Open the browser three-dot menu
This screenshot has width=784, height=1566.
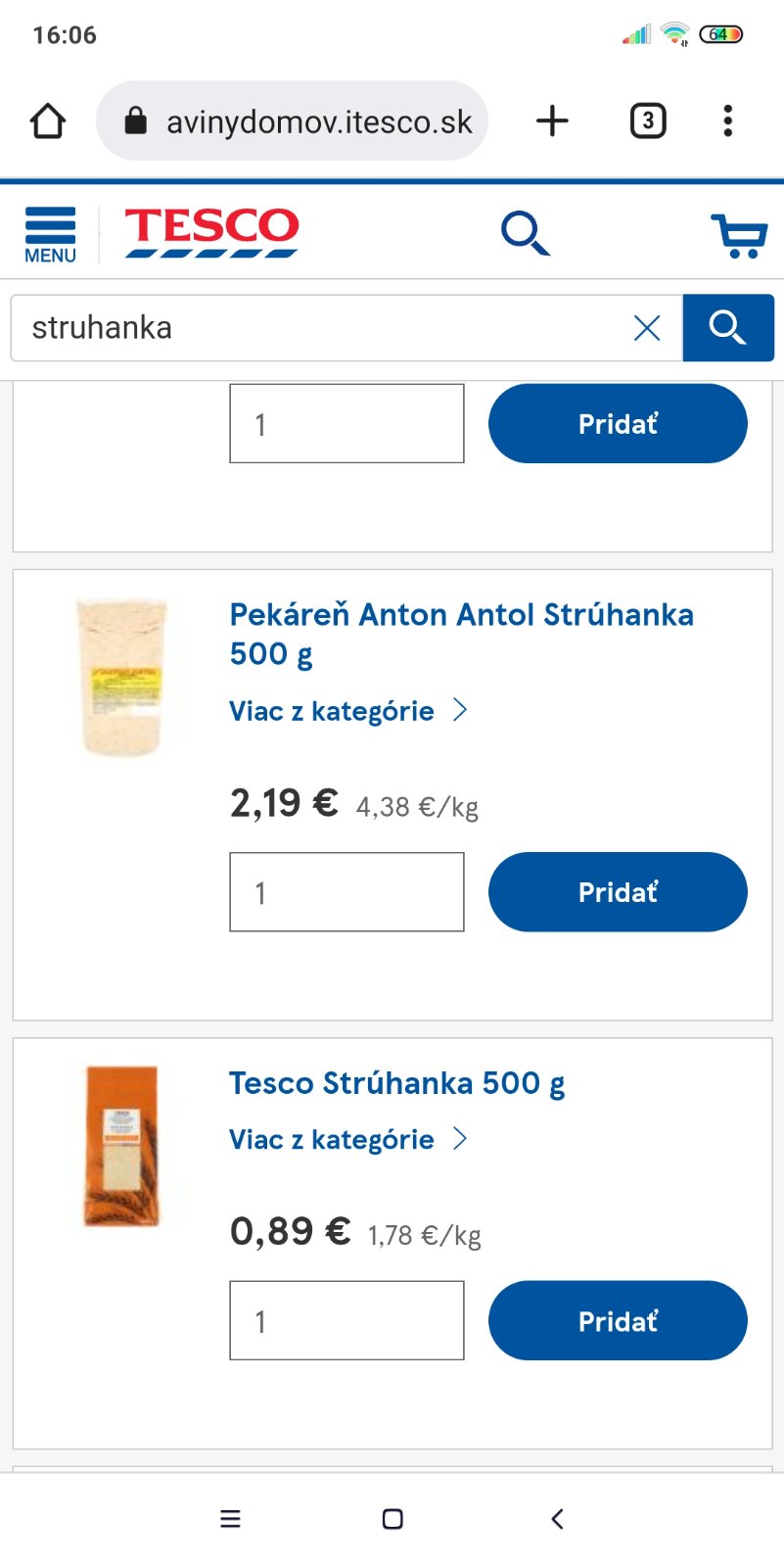727,121
